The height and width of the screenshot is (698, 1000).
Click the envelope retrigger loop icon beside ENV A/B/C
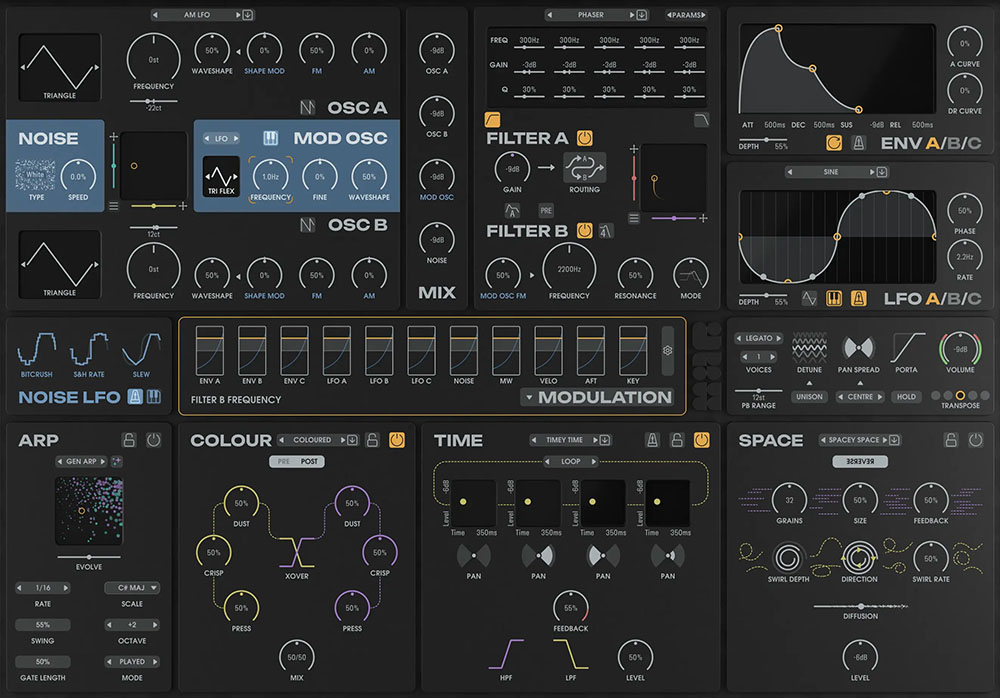835,144
